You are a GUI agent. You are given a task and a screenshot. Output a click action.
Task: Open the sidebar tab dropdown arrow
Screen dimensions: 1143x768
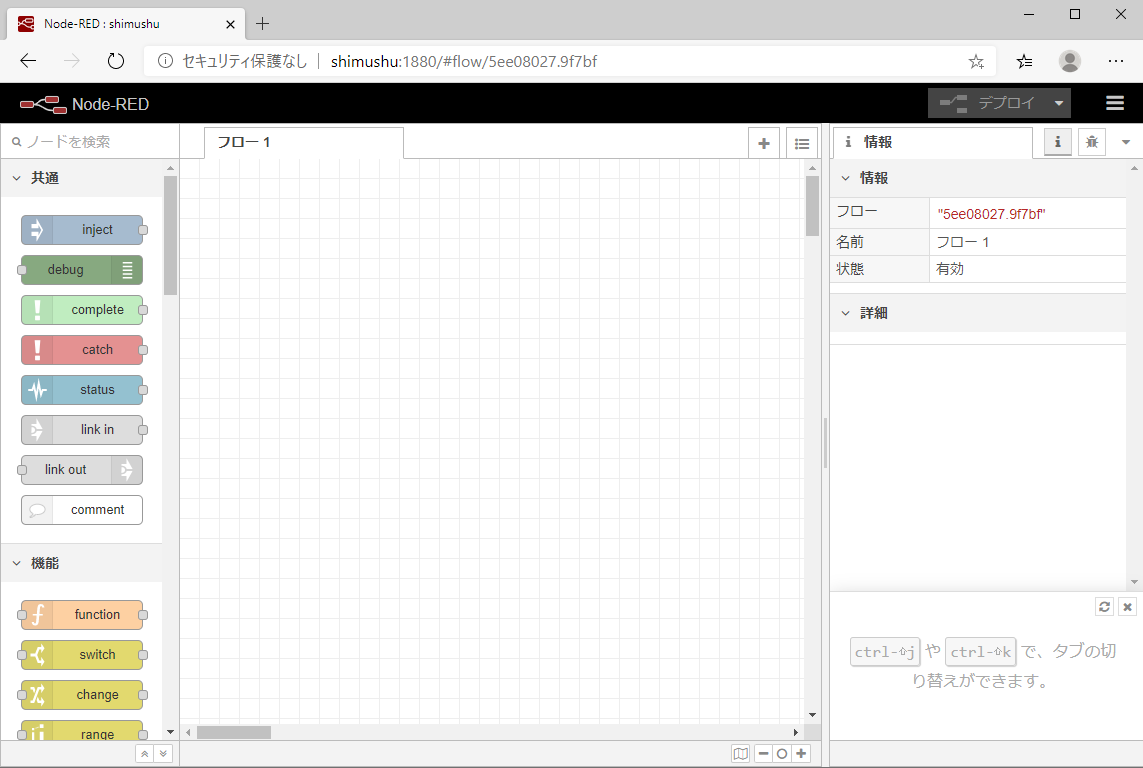coord(1126,142)
